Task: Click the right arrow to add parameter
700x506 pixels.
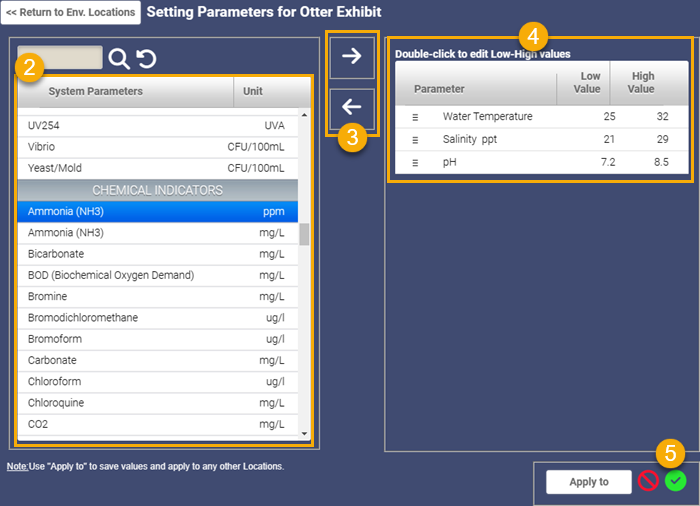Action: click(x=352, y=57)
